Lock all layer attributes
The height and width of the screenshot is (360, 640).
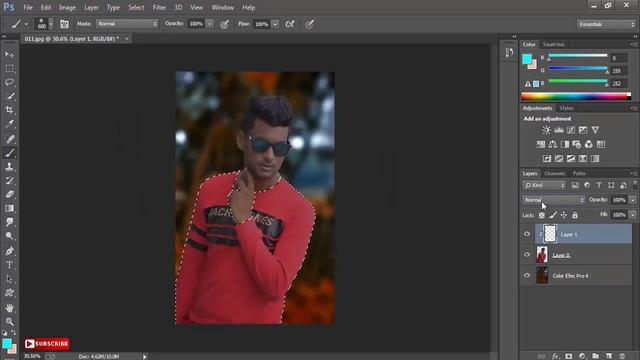coord(575,215)
